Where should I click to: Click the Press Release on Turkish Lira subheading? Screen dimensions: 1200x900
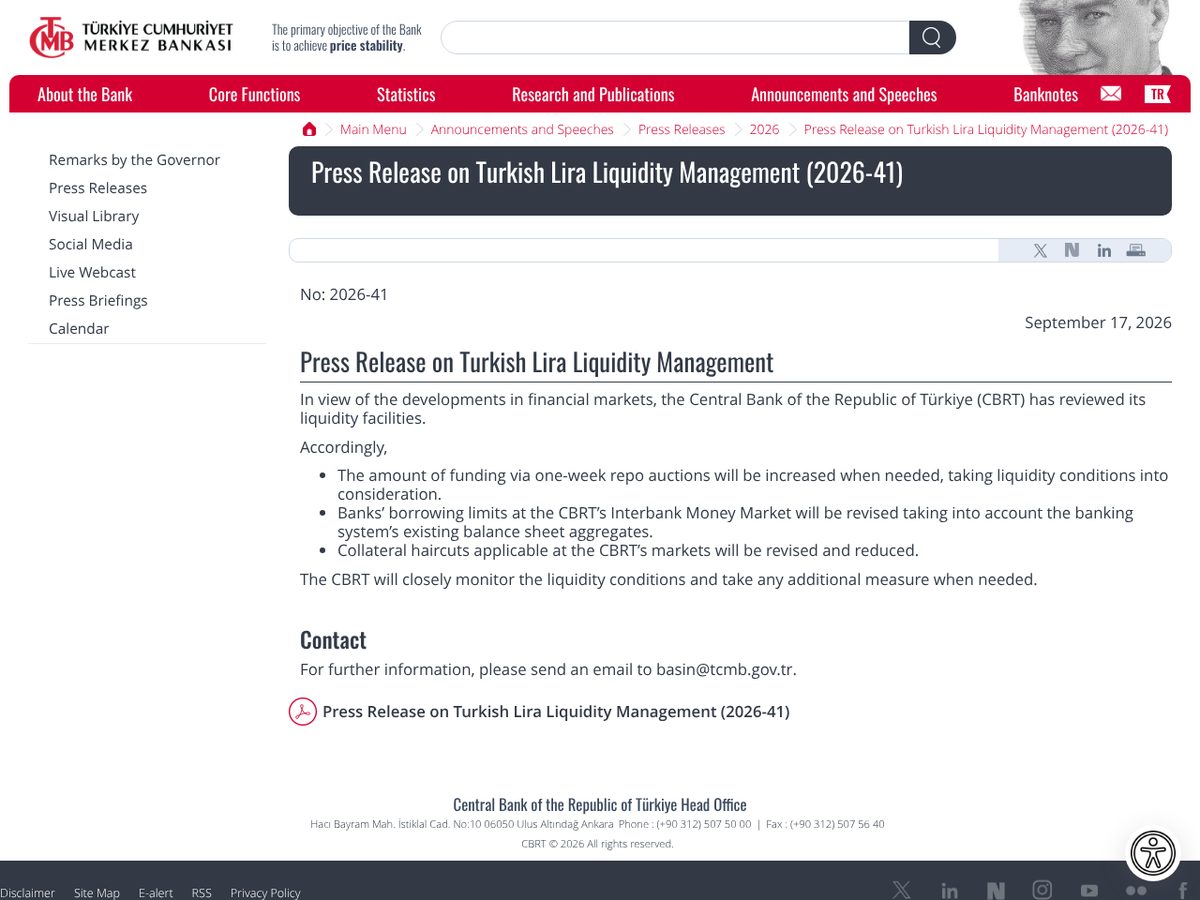(537, 362)
